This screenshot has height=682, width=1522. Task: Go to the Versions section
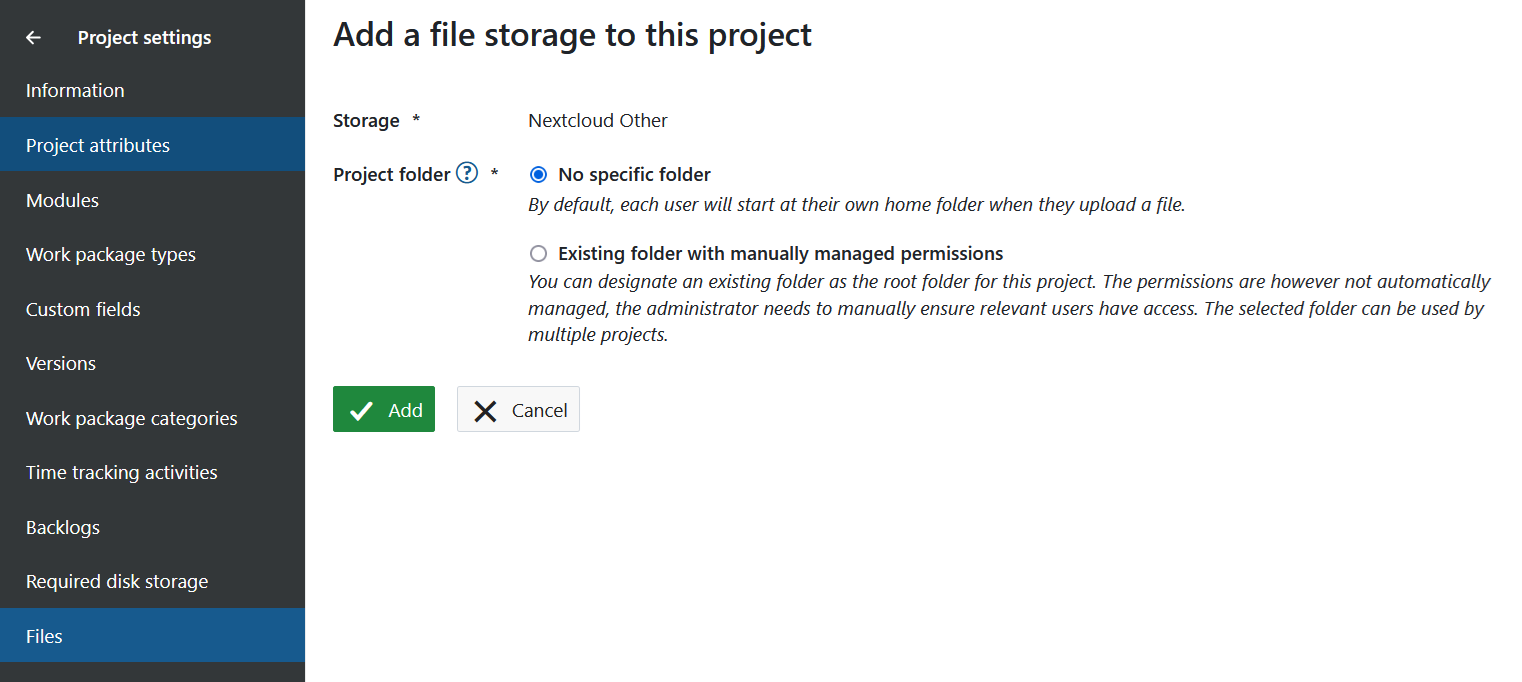(61, 364)
